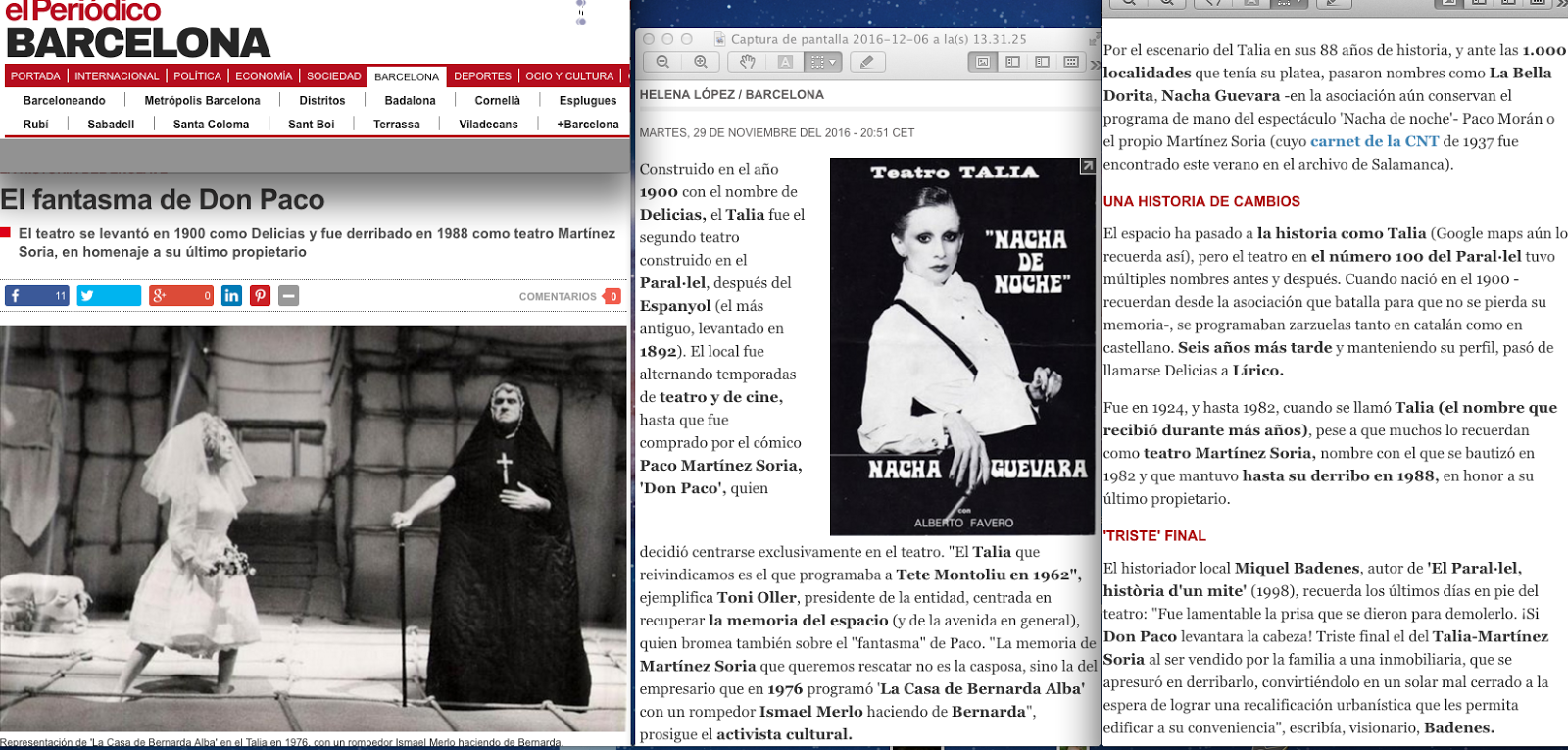This screenshot has width=1568, height=750.
Task: Collapse share options with the grey minus button
Action: pyautogui.click(x=288, y=295)
